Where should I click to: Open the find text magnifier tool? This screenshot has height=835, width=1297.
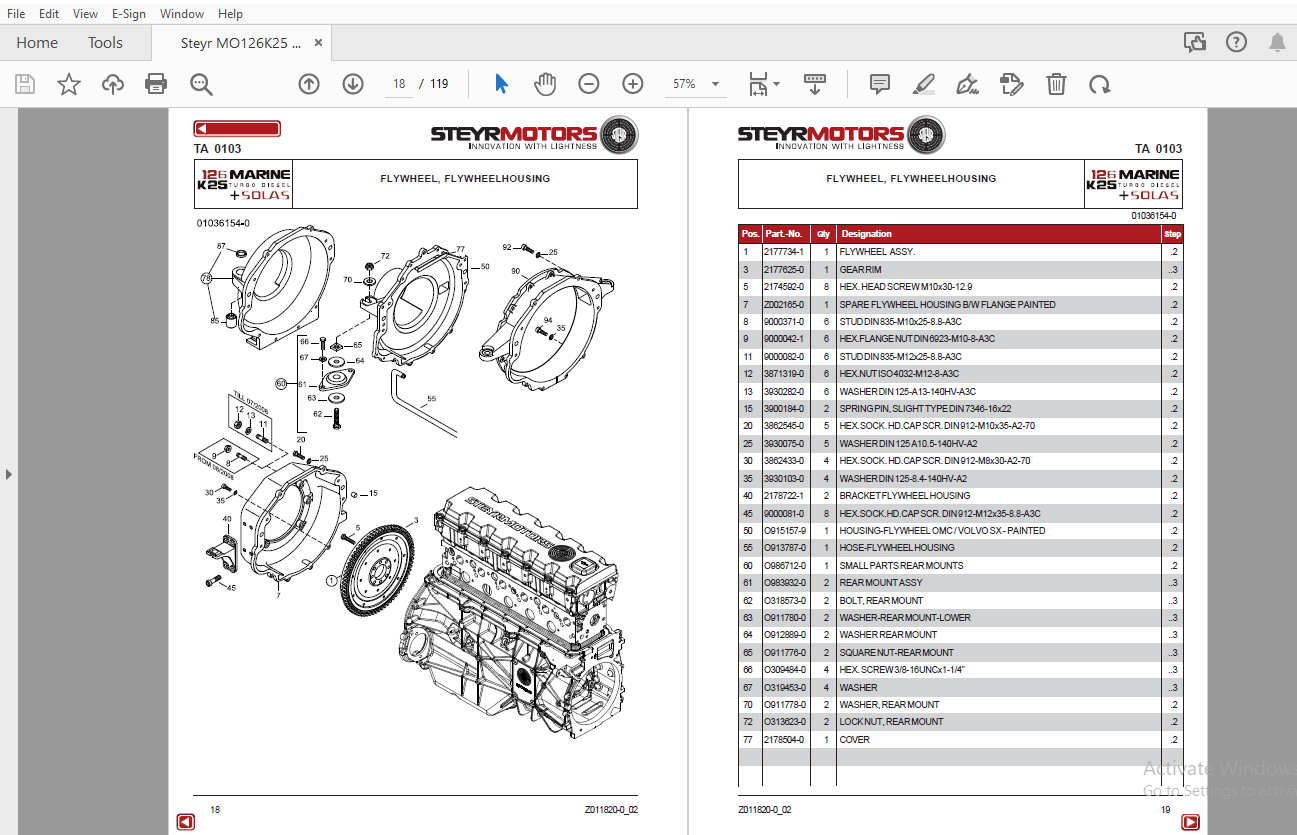click(201, 84)
